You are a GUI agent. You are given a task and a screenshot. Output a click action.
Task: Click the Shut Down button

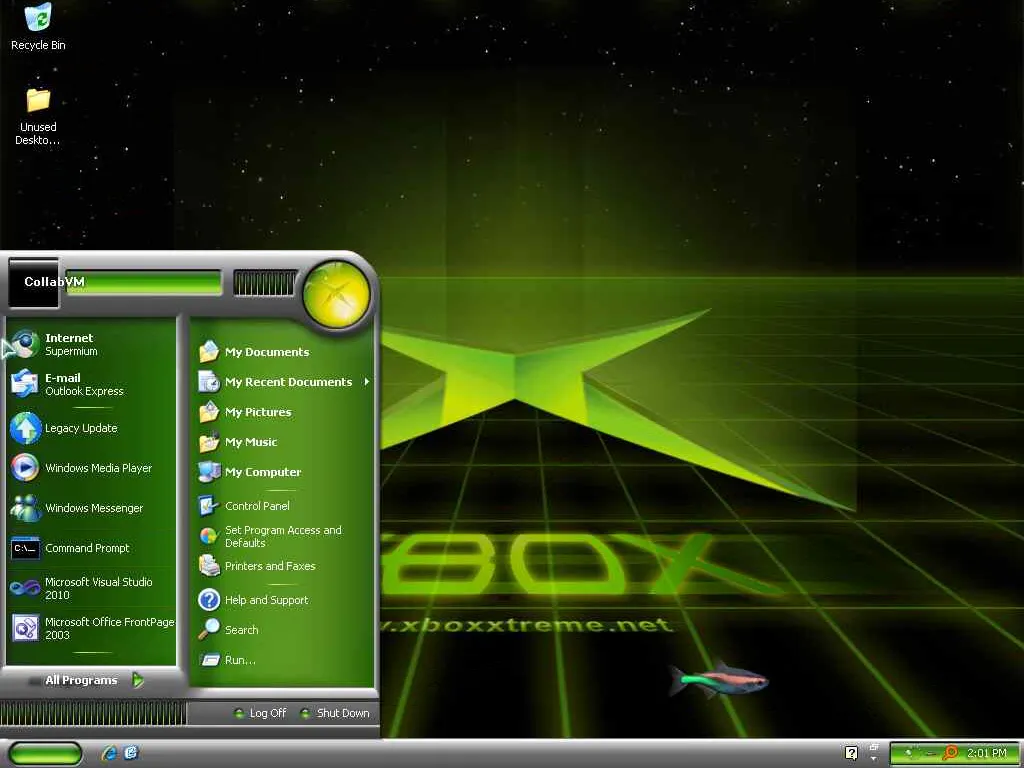pyautogui.click(x=336, y=713)
